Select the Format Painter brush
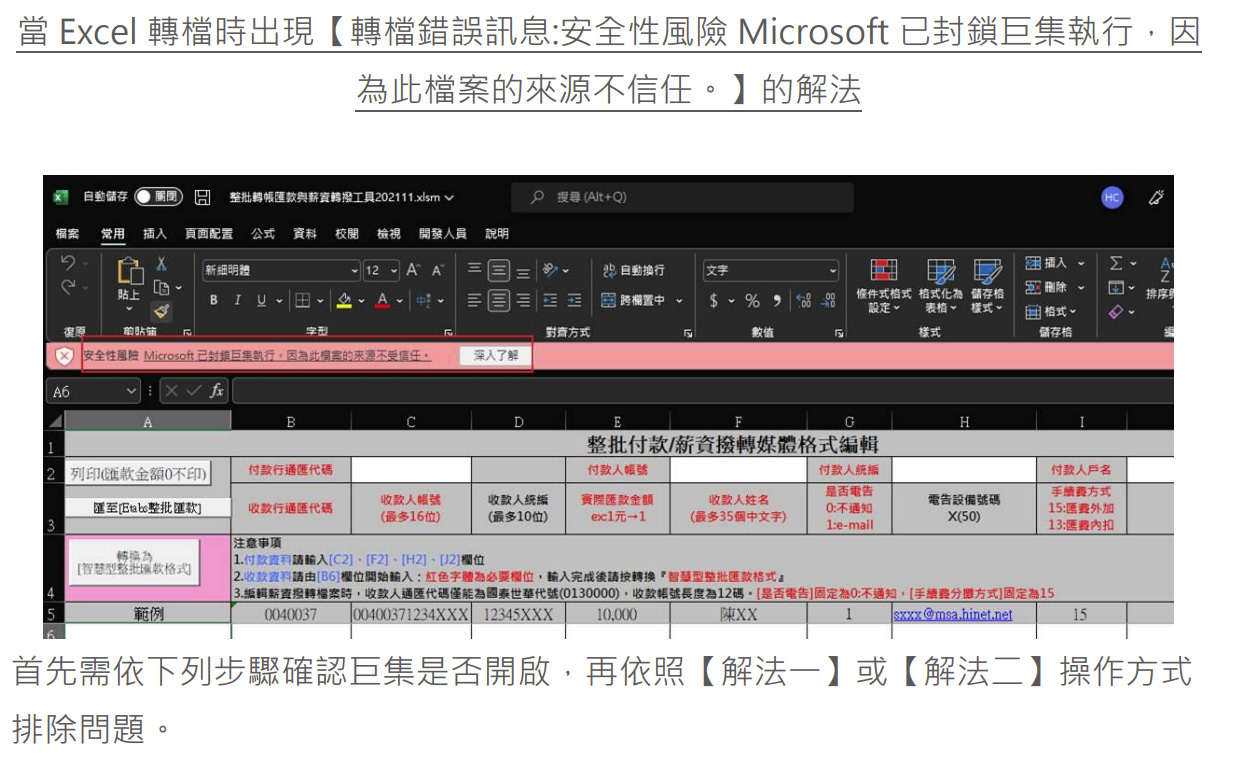 pyautogui.click(x=161, y=311)
